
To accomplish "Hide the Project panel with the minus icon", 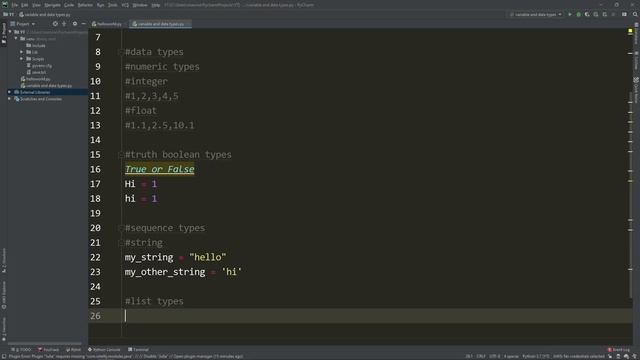I will (83, 24).
